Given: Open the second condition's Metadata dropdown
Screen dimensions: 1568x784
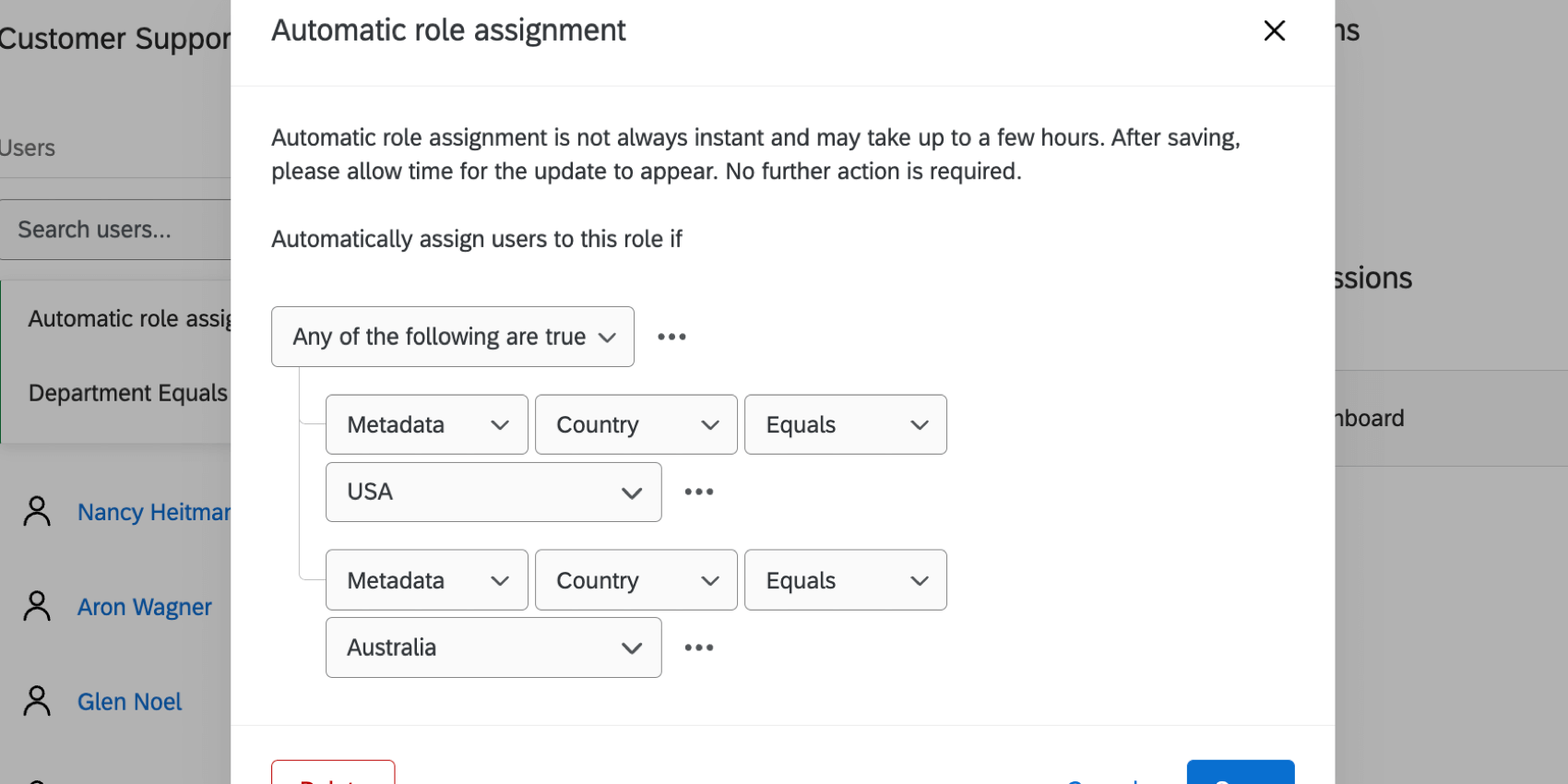Looking at the screenshot, I should click(x=426, y=580).
